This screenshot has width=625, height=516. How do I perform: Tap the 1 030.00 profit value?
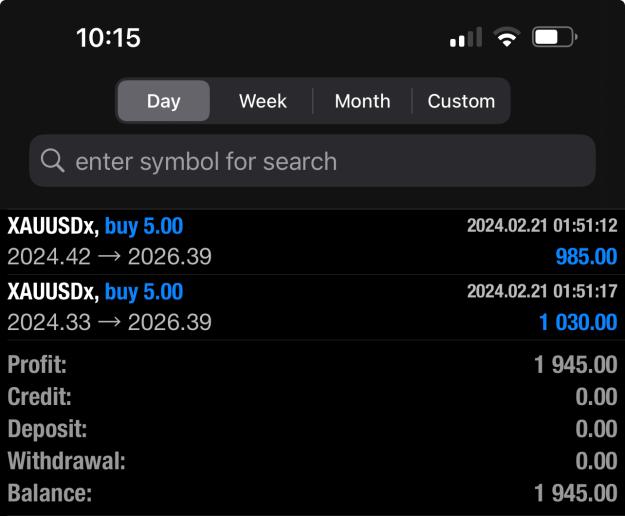click(578, 322)
